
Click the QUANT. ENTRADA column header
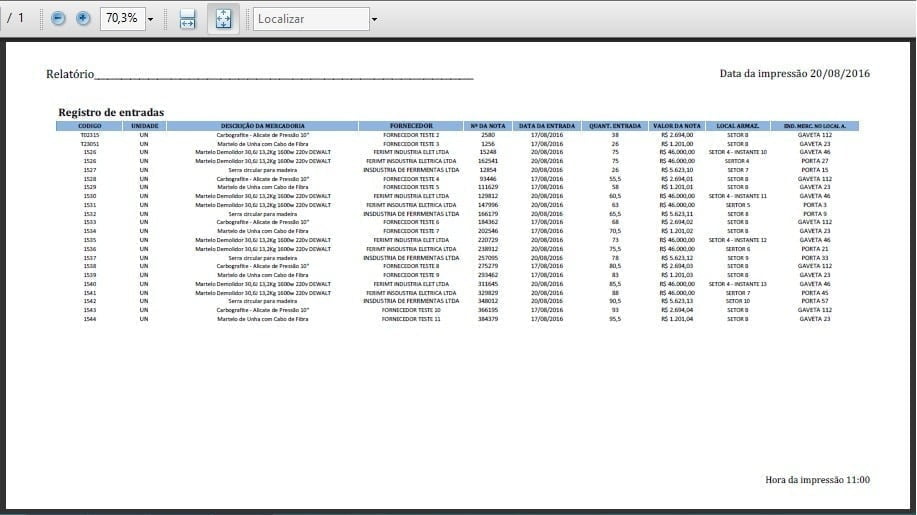pyautogui.click(x=615, y=126)
